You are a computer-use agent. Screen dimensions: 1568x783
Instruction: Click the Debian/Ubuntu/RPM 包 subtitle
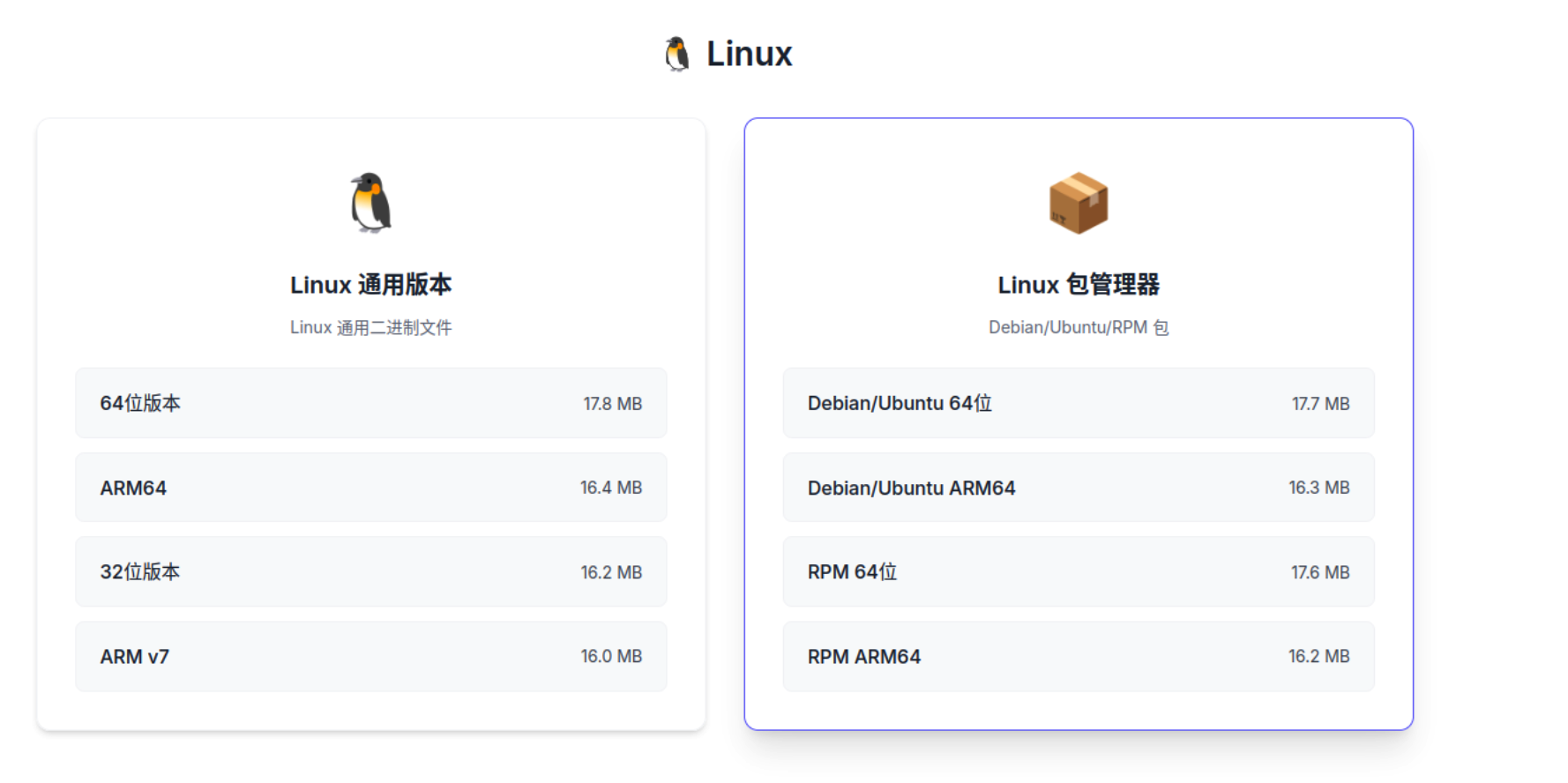coord(1078,328)
